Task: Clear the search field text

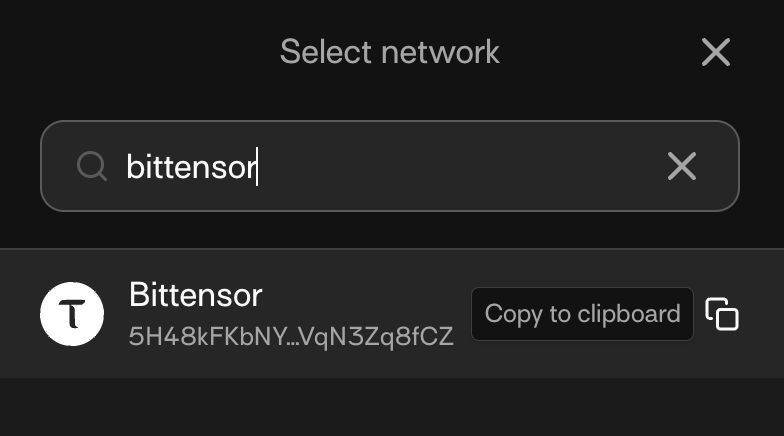Action: (681, 166)
